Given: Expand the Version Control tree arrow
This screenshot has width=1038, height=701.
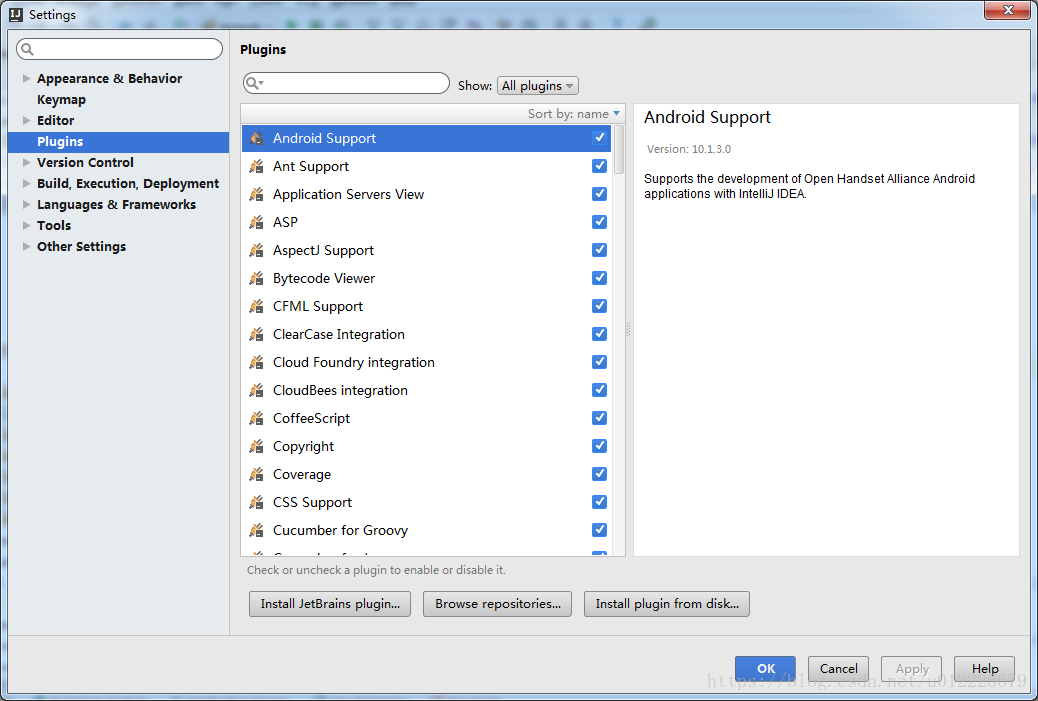Looking at the screenshot, I should point(26,162).
